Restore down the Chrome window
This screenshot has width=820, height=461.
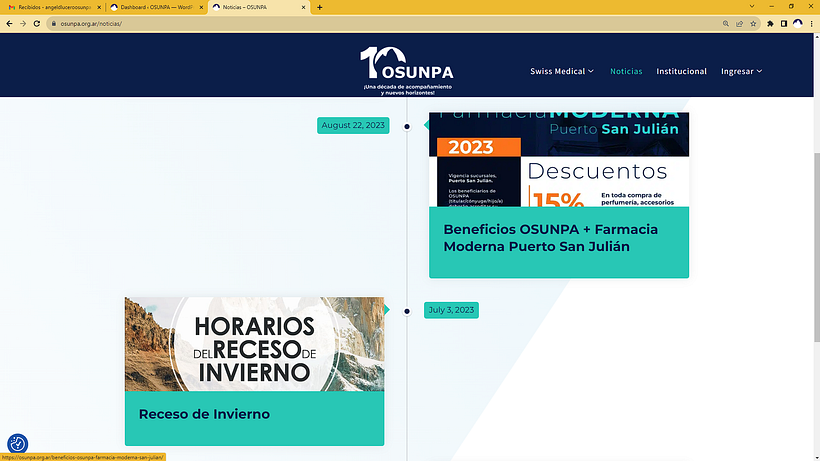[791, 7]
